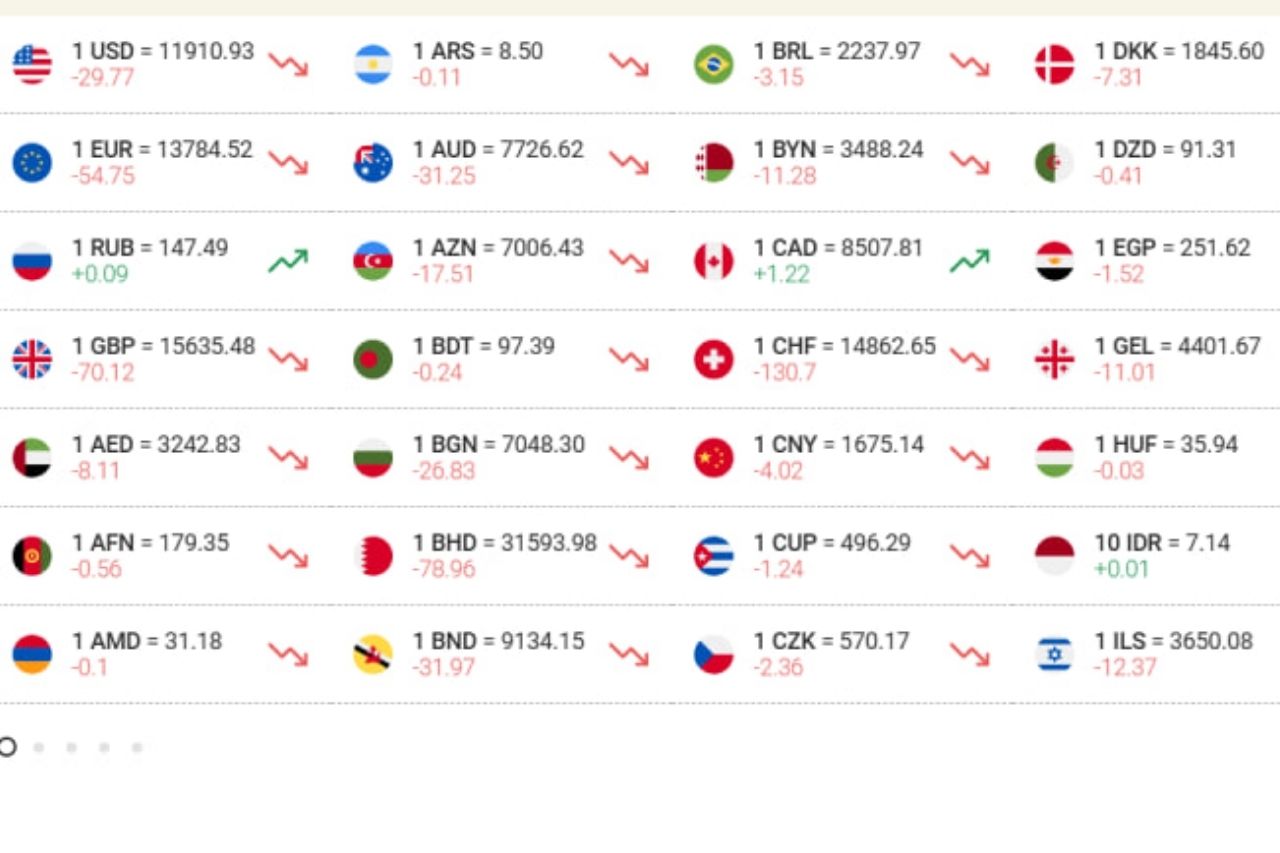This screenshot has width=1280, height=853.
Task: Click the red falling arrow next to USD
Action: [x=288, y=65]
